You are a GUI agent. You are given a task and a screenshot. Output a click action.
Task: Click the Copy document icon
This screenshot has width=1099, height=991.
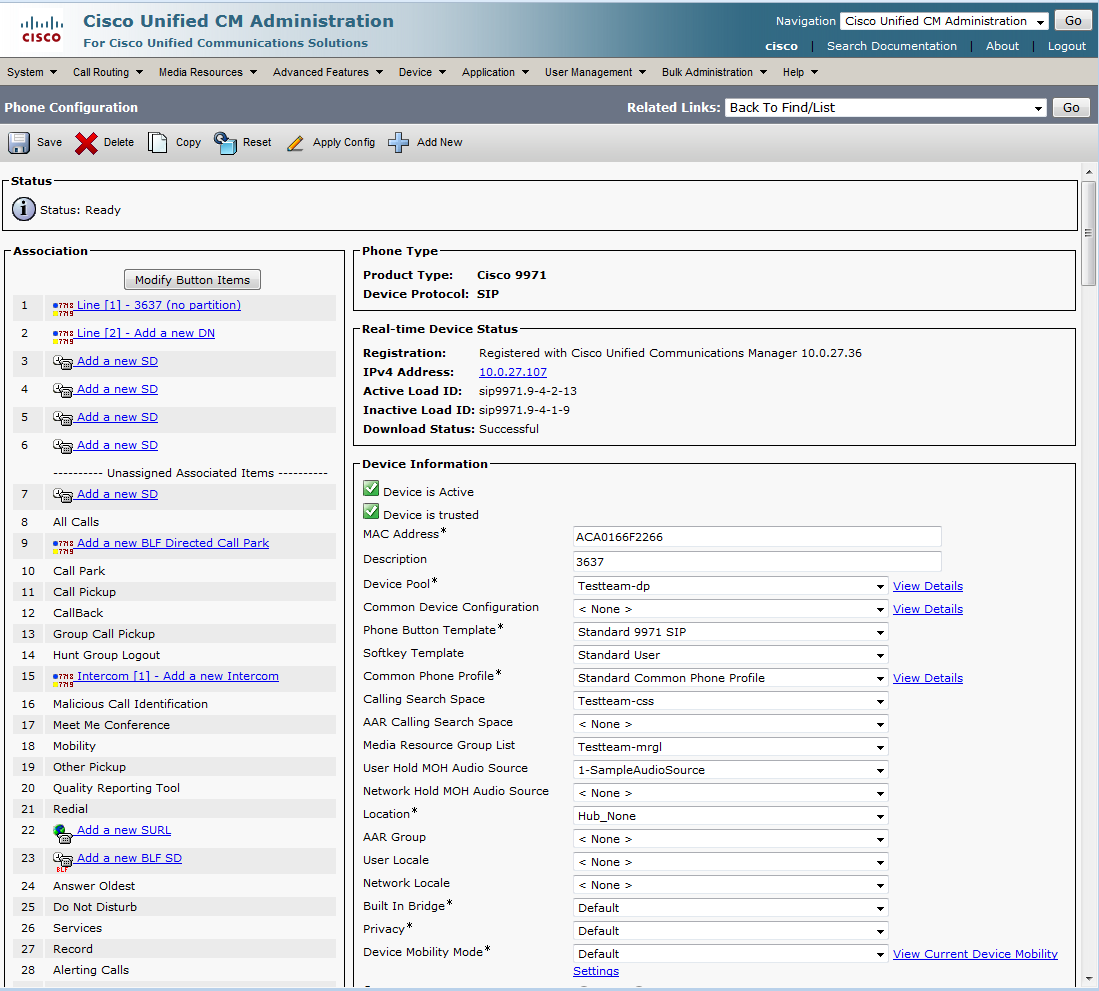158,143
